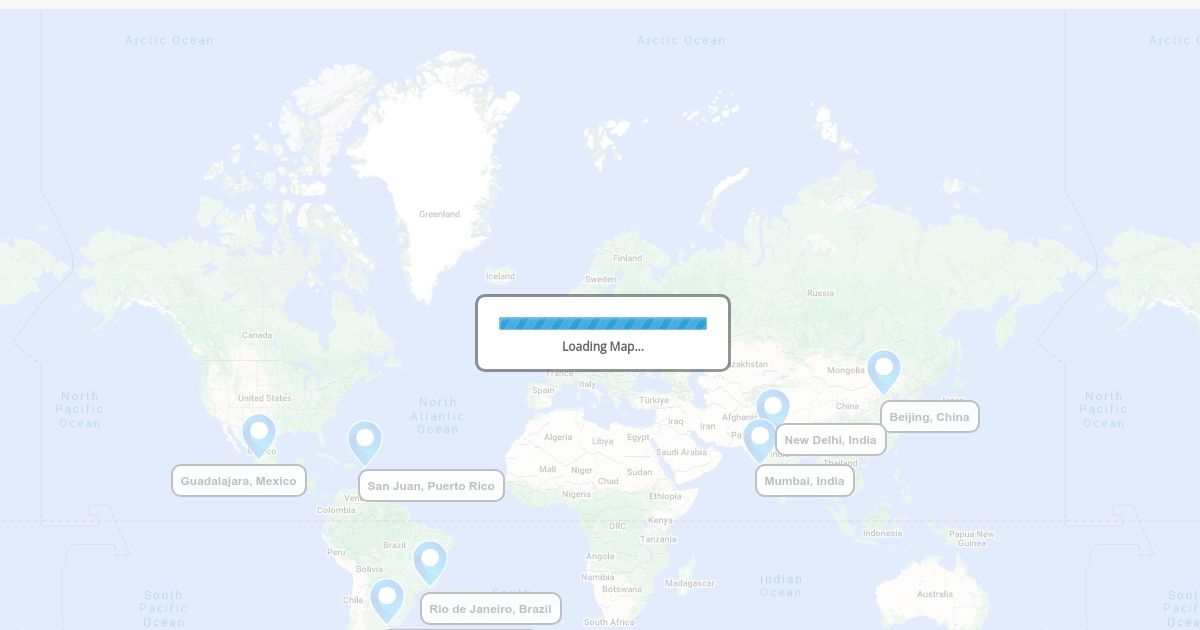Click the Ethiopia map label

tap(665, 496)
